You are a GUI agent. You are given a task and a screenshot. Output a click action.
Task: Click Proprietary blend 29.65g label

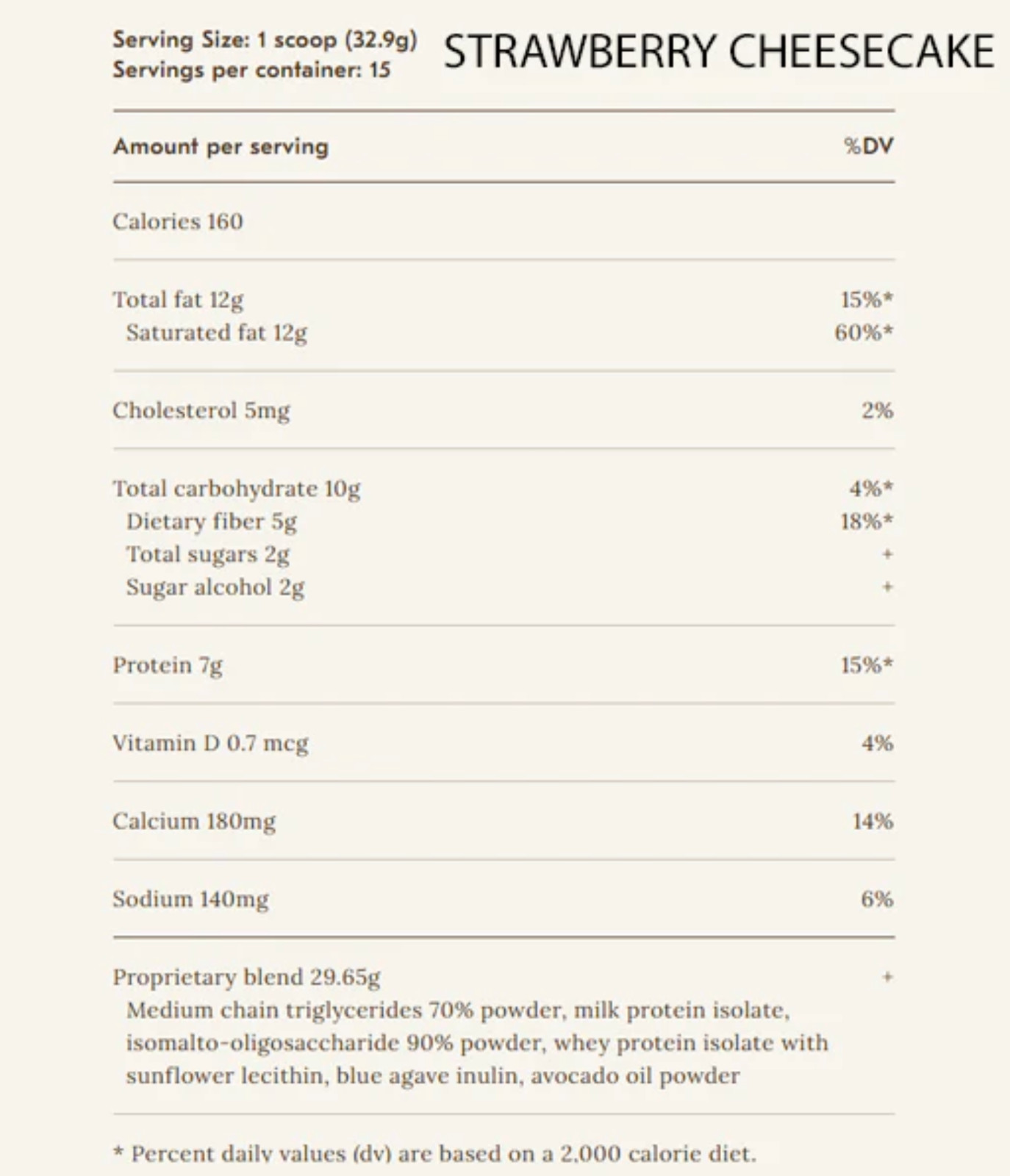click(x=247, y=978)
